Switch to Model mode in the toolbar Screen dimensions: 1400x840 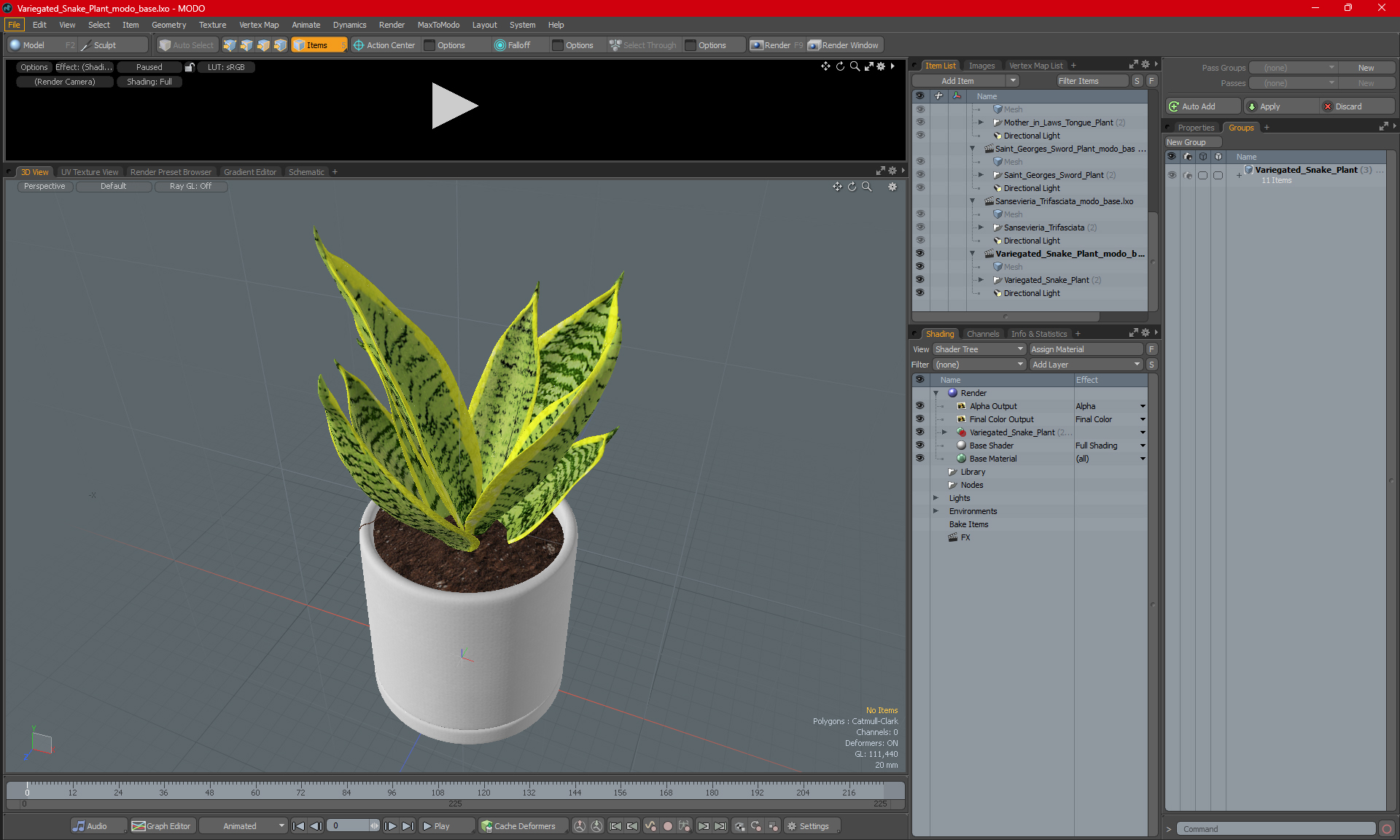click(x=34, y=45)
